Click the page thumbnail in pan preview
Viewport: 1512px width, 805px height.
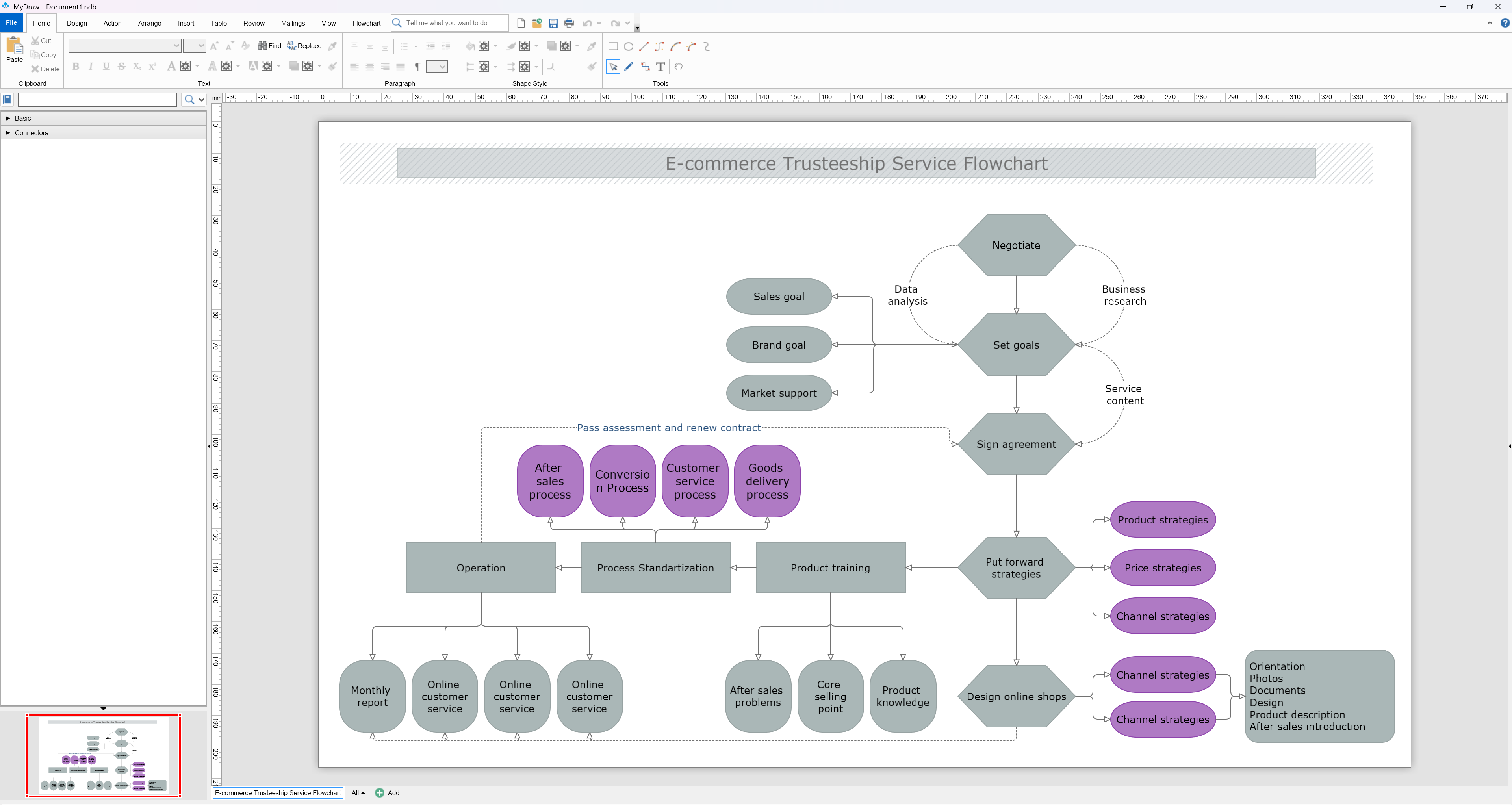[x=103, y=755]
